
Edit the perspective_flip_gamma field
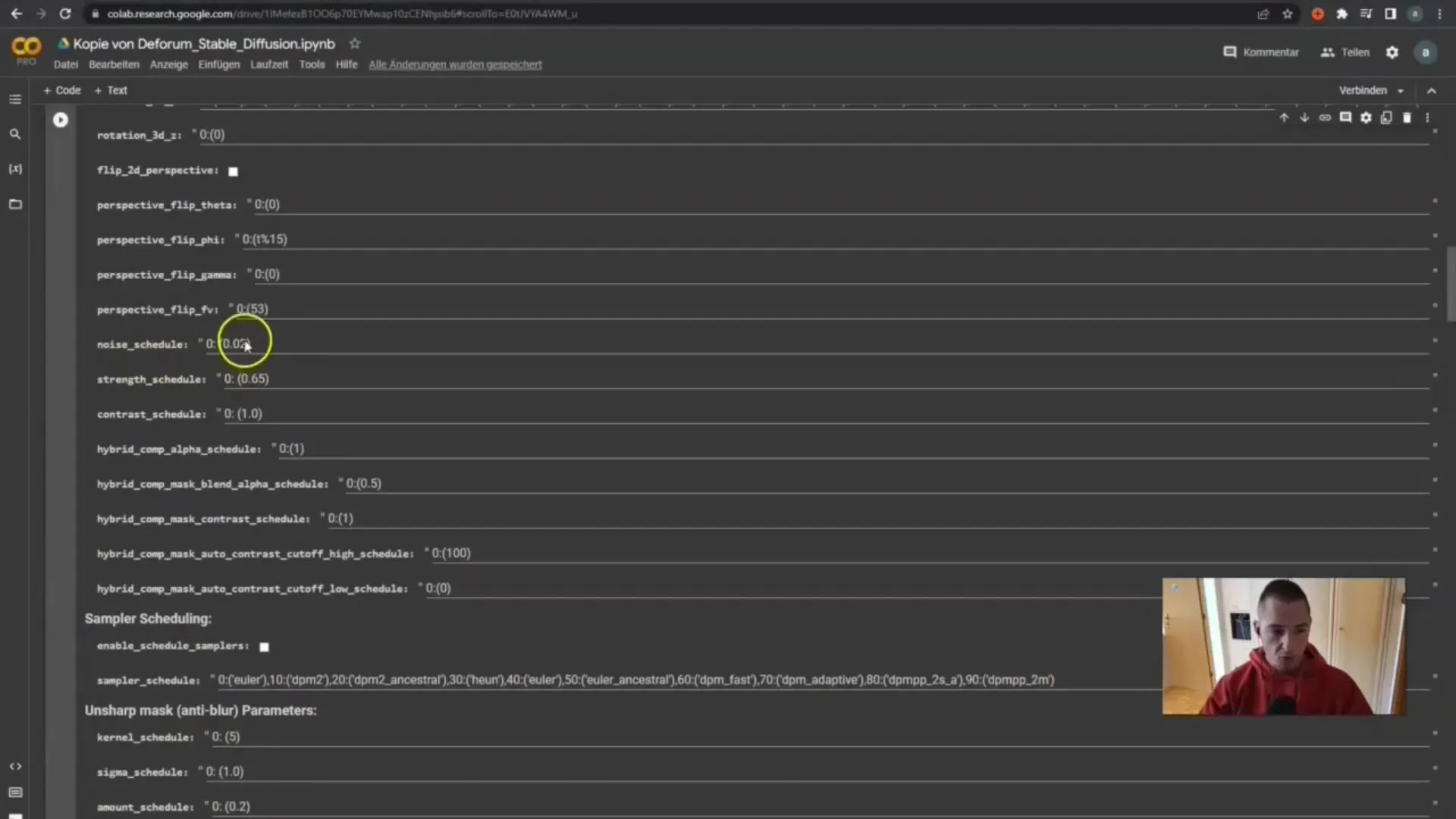840,275
